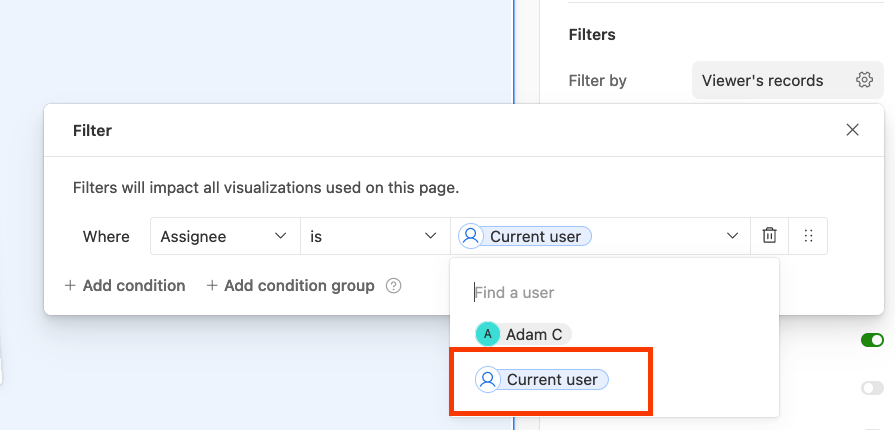
Task: Click the plus icon beside Add condition
Action: pos(70,286)
